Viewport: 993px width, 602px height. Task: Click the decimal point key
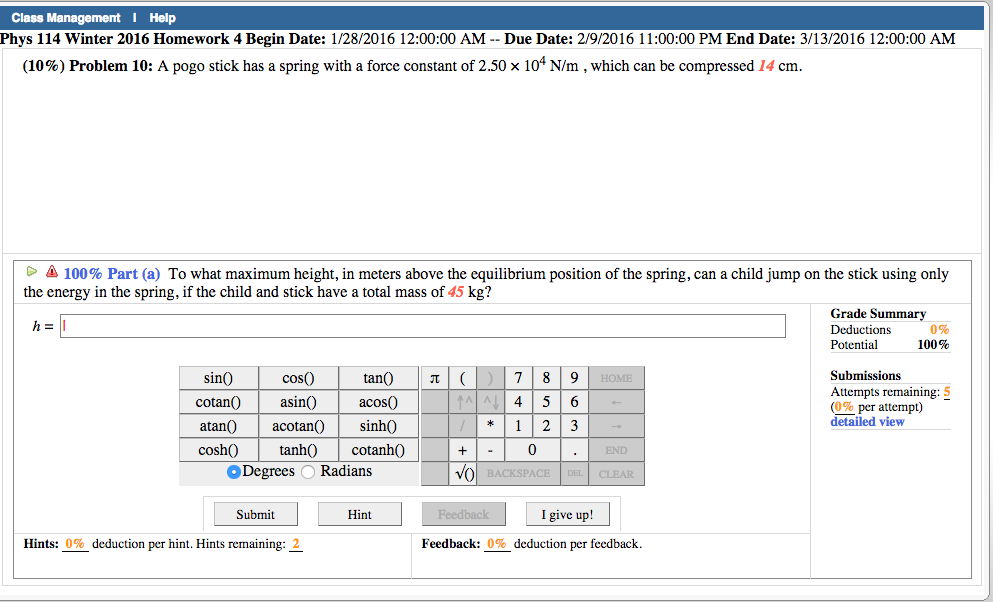point(574,450)
